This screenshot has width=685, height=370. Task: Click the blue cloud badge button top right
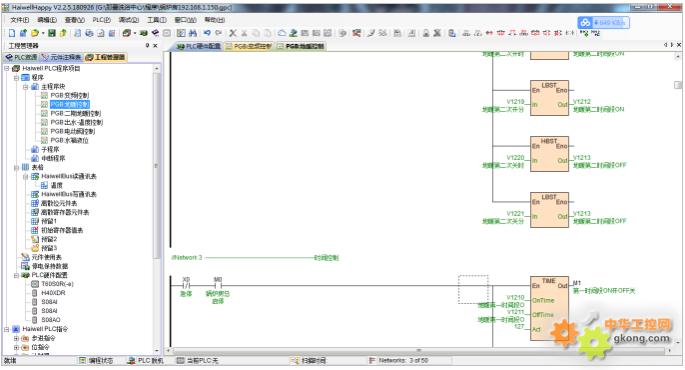coord(603,22)
